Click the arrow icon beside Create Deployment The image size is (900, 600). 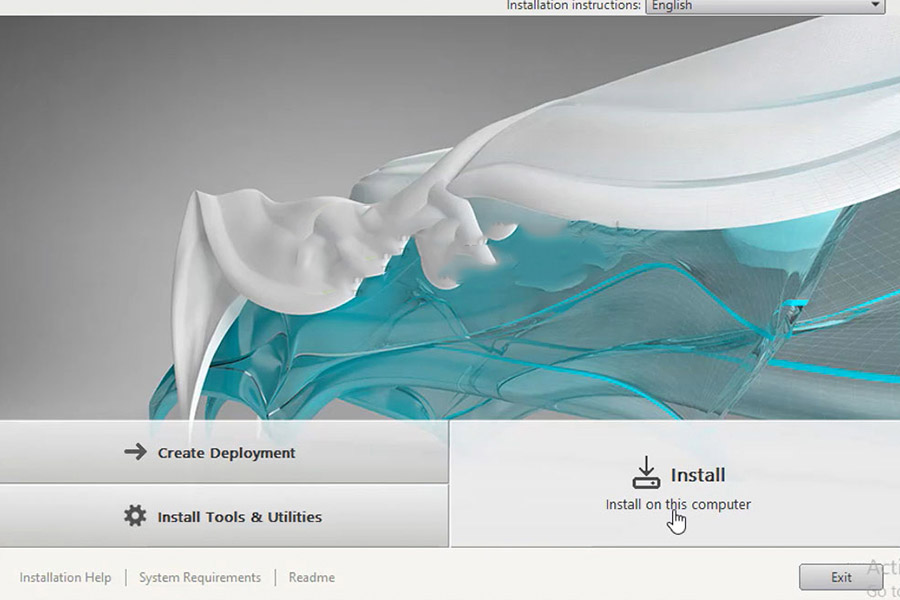[135, 452]
